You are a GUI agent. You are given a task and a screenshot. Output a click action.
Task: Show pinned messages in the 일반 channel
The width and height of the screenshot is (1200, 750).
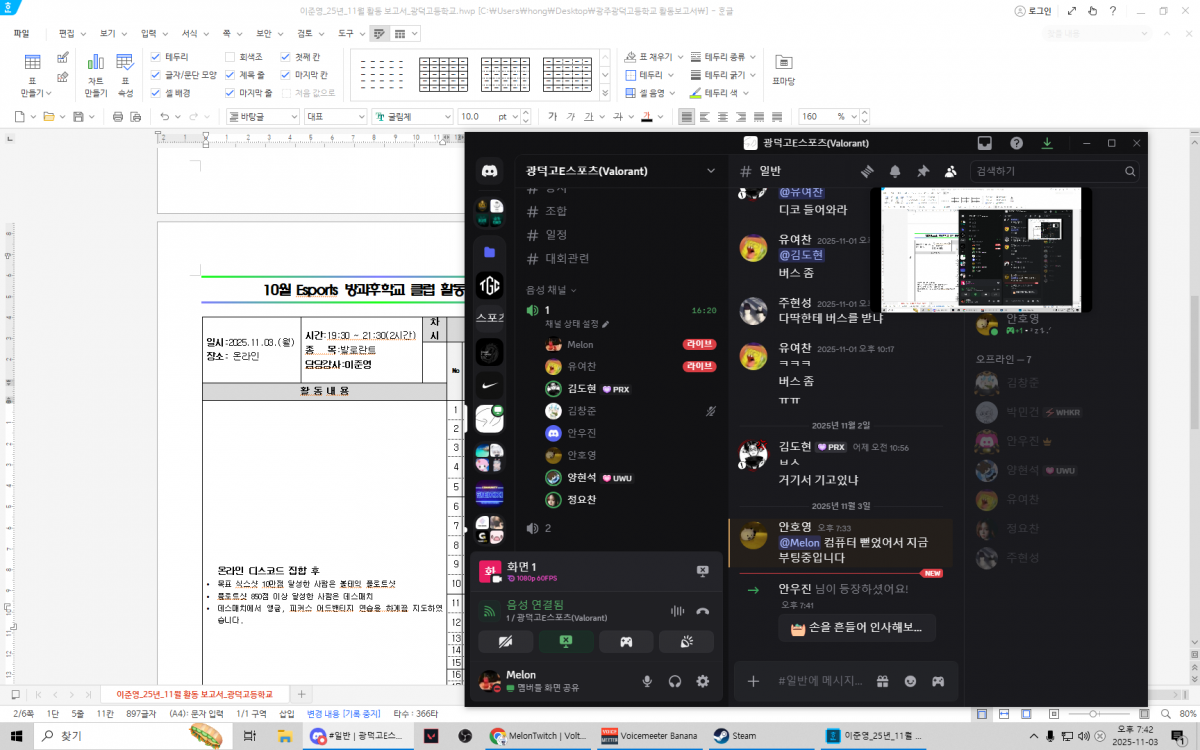click(x=923, y=171)
